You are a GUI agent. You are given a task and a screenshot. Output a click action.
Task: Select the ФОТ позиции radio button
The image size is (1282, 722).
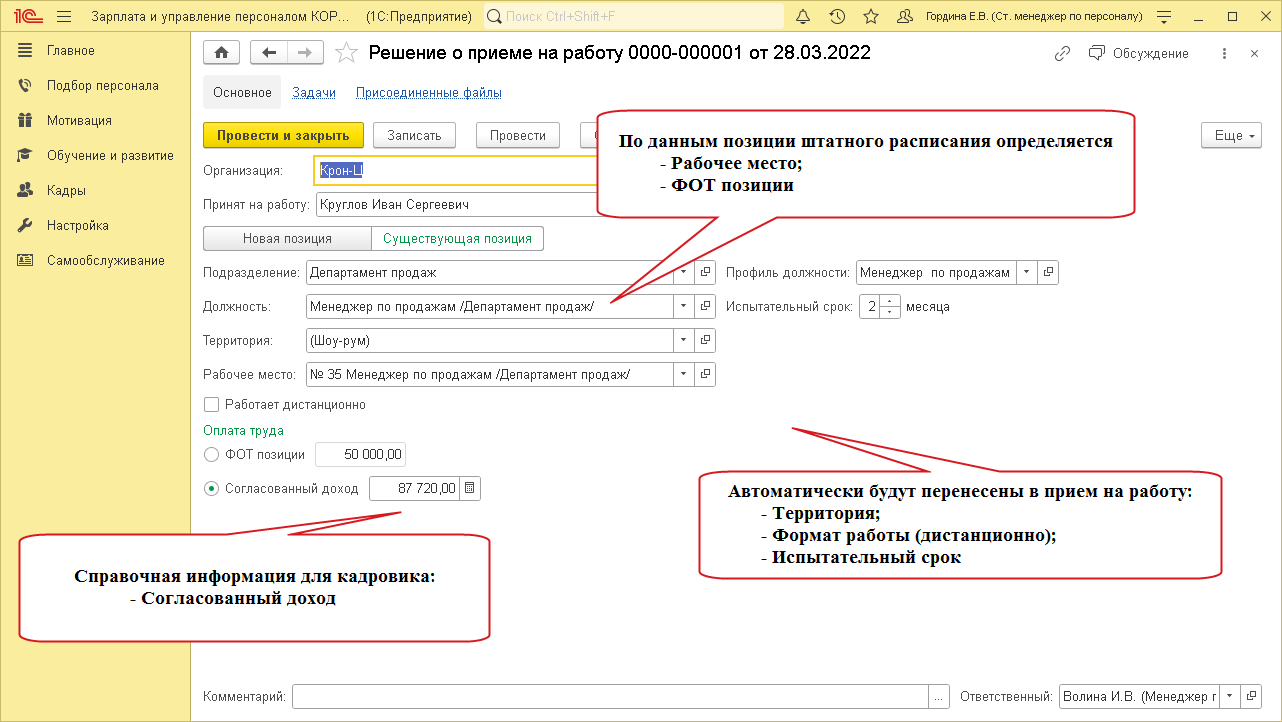211,454
